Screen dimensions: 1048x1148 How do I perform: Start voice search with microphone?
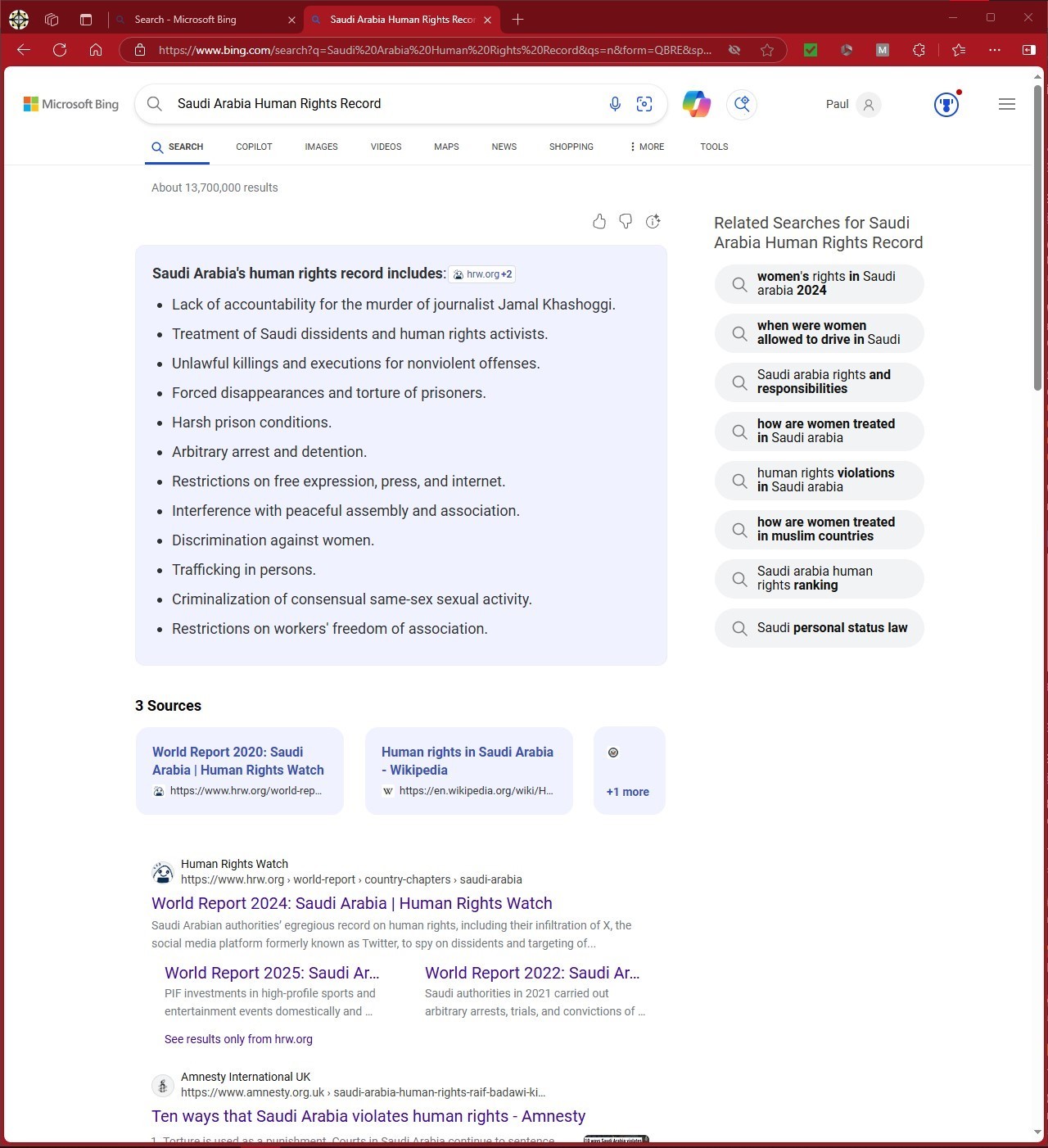[615, 104]
